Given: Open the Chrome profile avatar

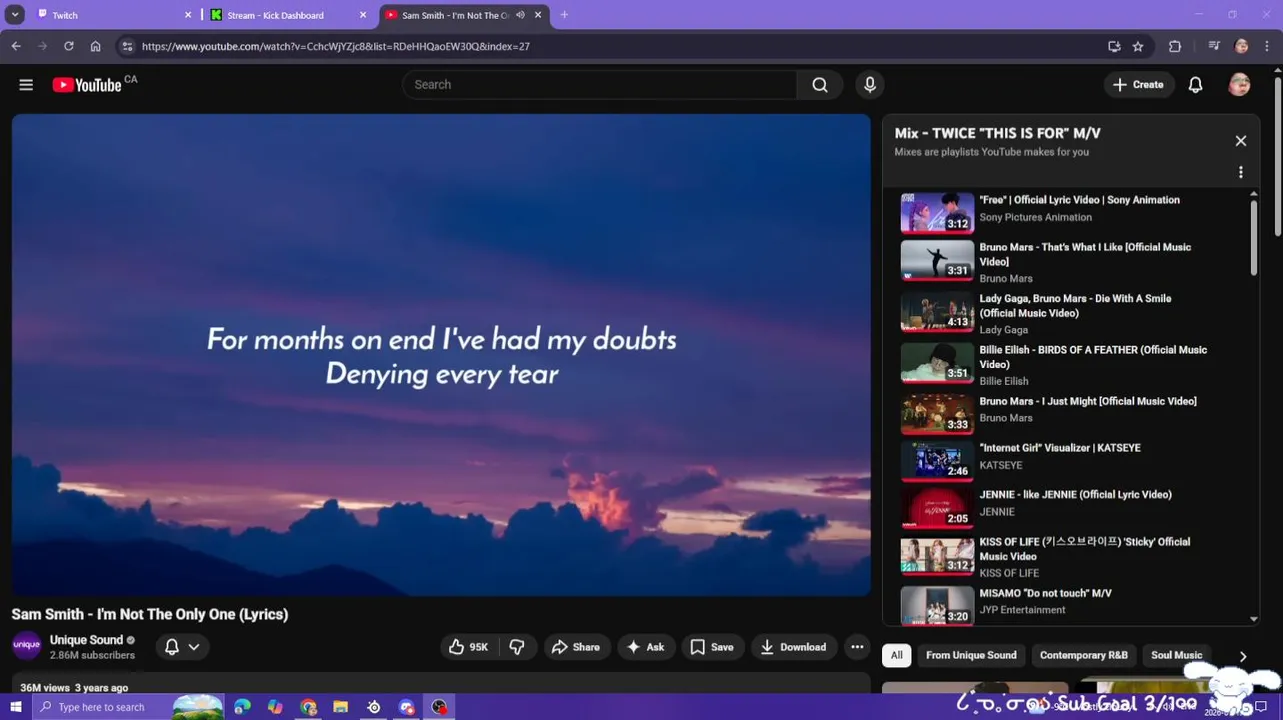Looking at the screenshot, I should 1242,46.
